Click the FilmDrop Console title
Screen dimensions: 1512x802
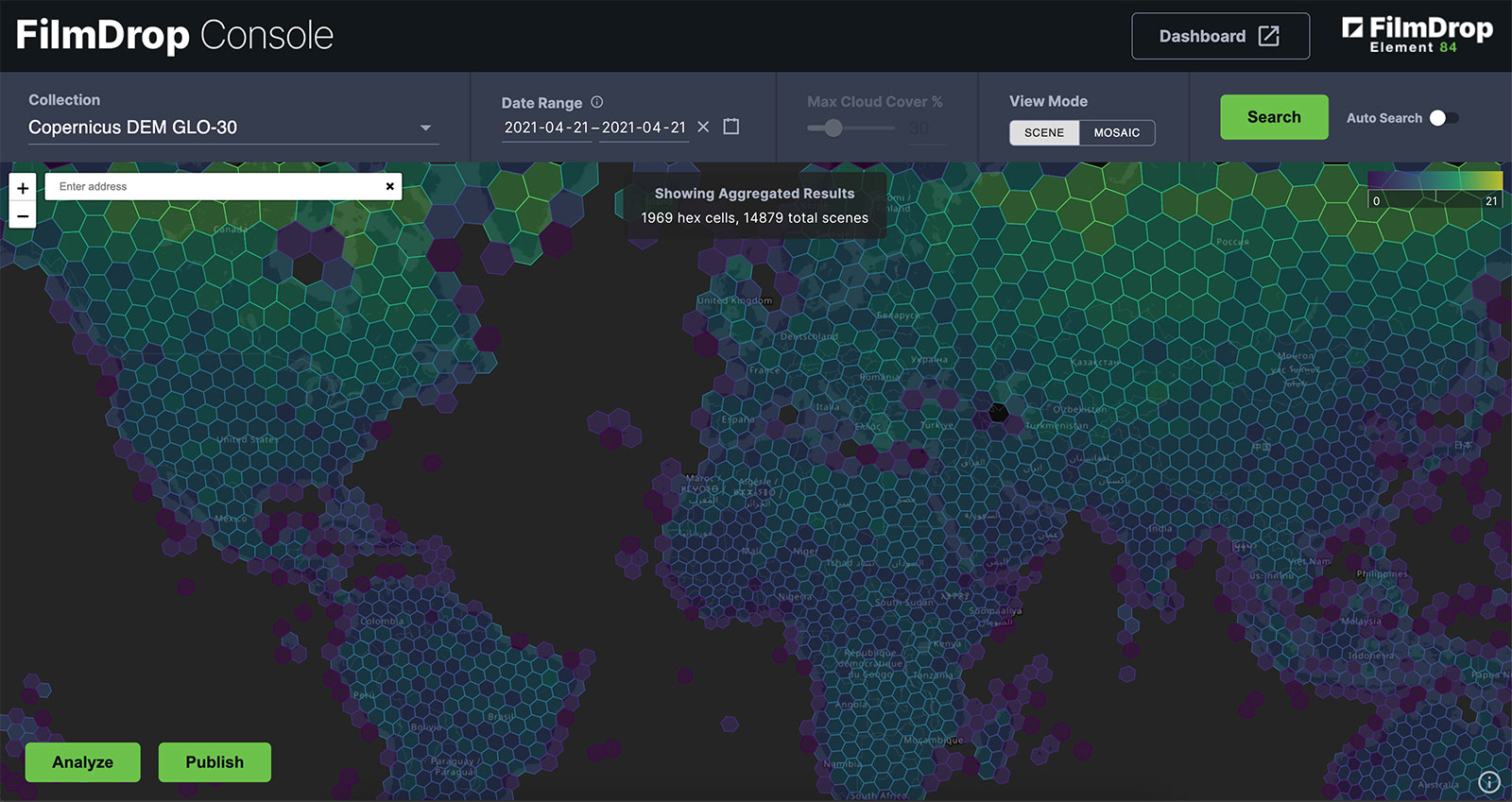pyautogui.click(x=175, y=36)
